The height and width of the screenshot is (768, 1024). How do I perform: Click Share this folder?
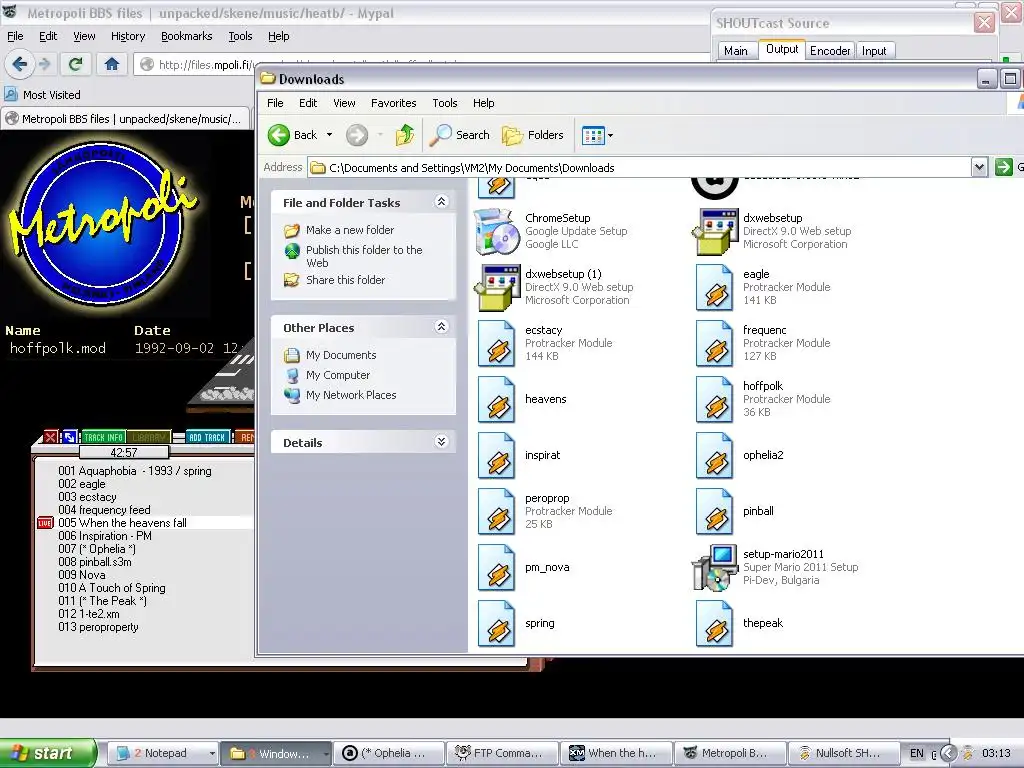(345, 280)
